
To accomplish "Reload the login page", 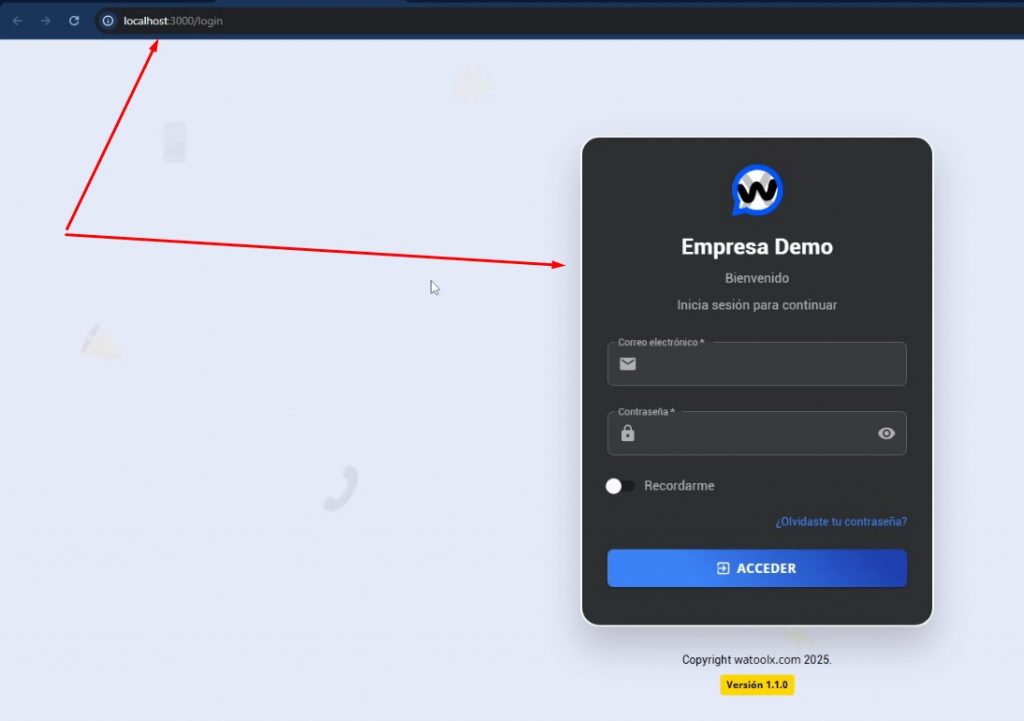I will pyautogui.click(x=74, y=20).
